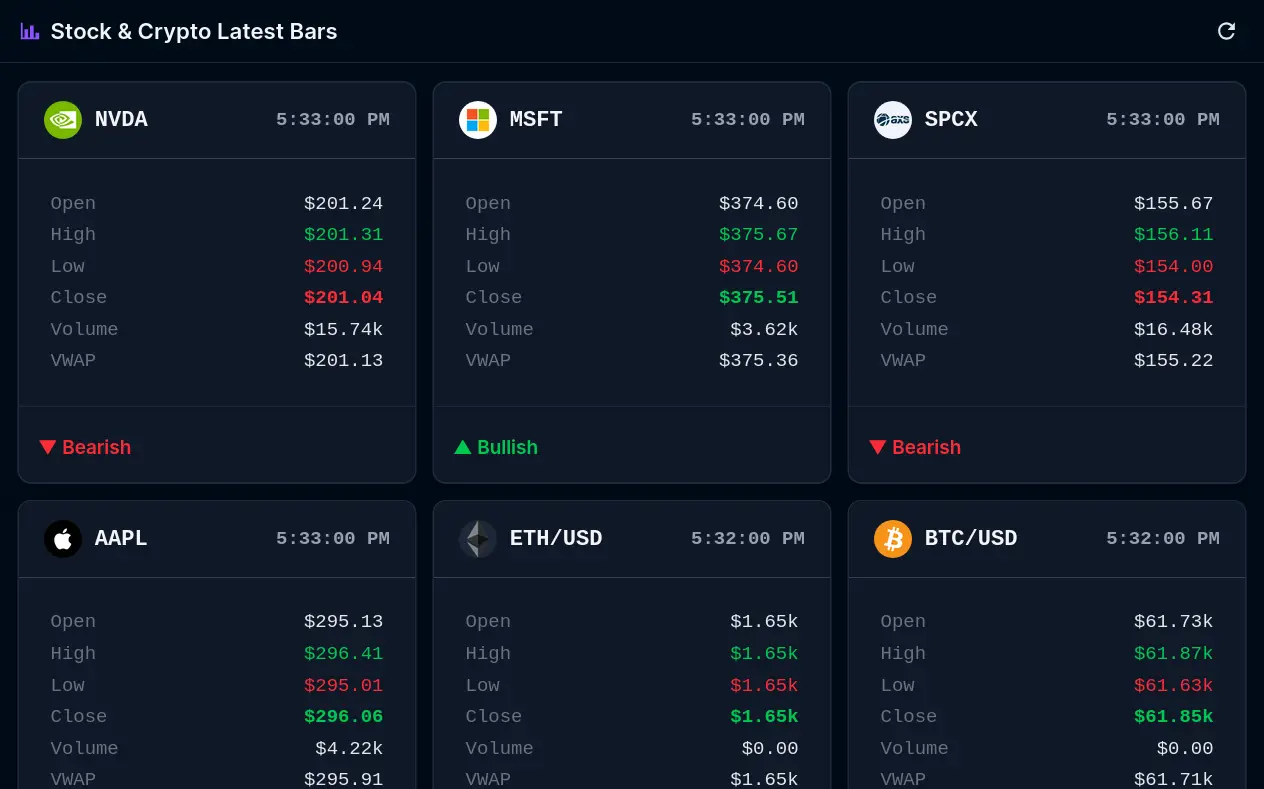Click the MSFT ticker symbol
1264x789 pixels.
(536, 120)
